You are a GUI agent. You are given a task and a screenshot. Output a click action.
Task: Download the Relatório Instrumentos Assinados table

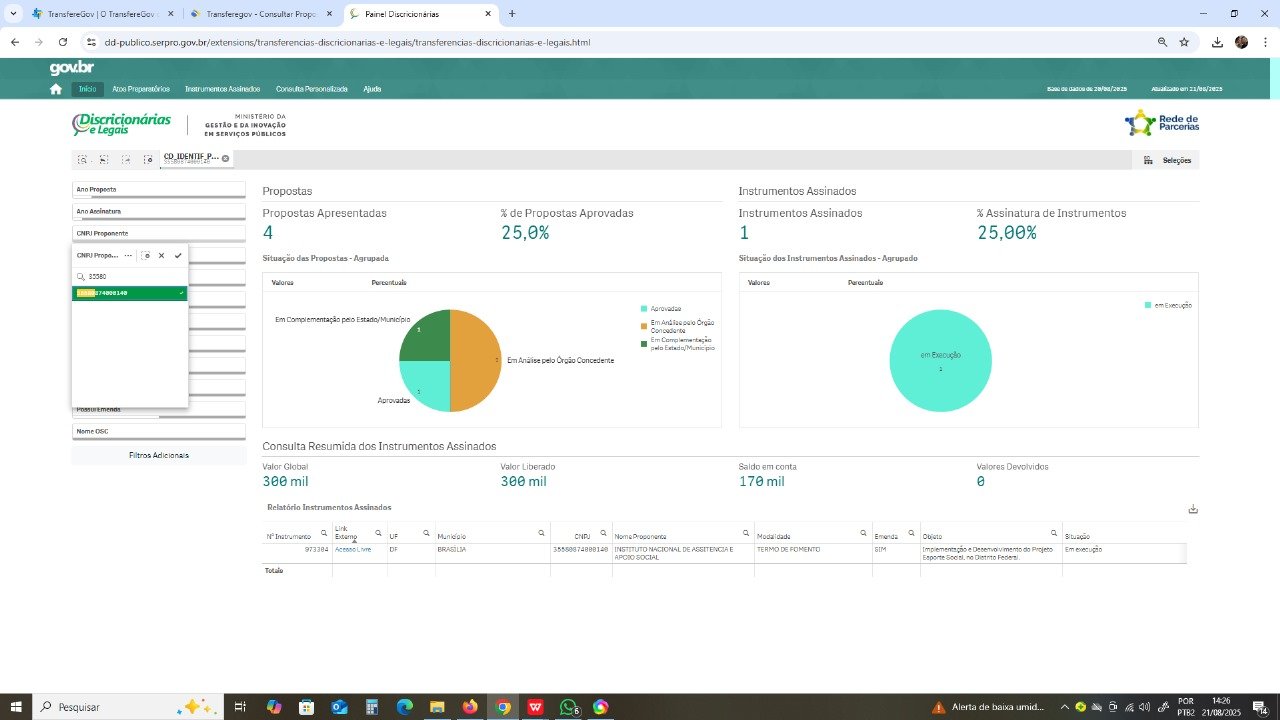(1193, 509)
